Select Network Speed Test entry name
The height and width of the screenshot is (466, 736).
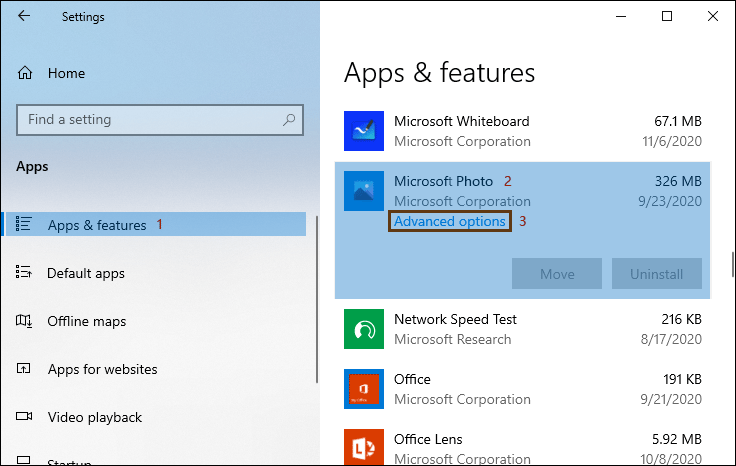pos(455,320)
